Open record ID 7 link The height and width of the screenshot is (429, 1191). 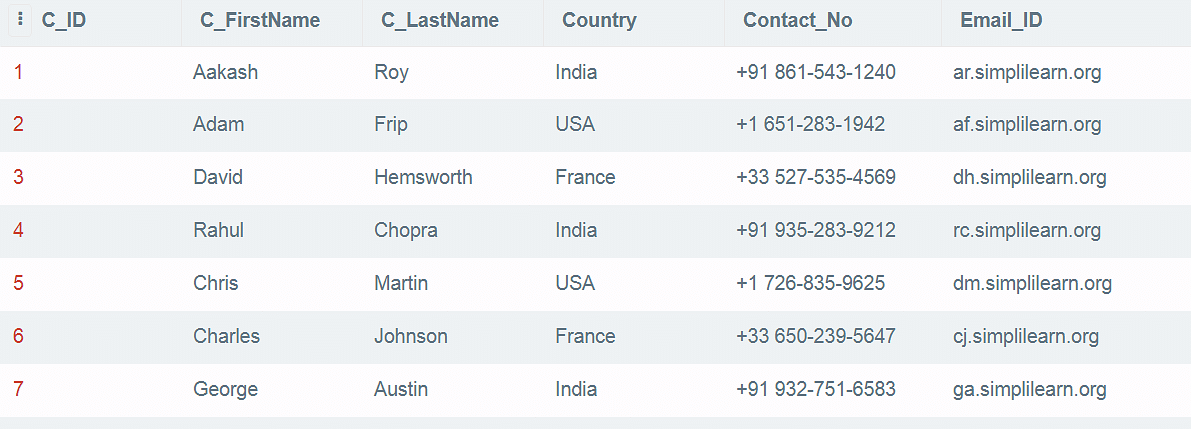(18, 389)
